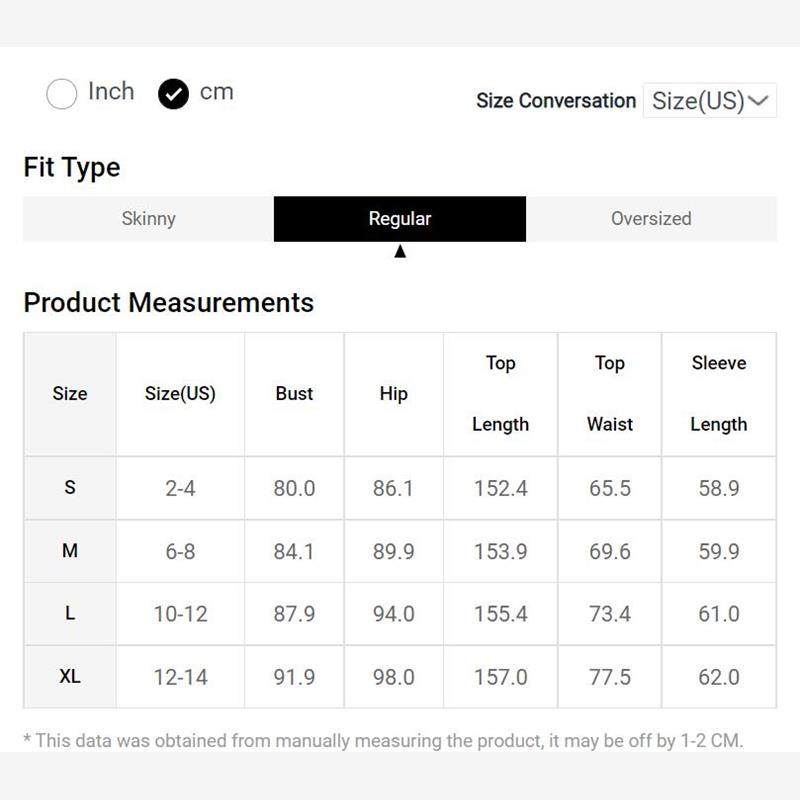800x800 pixels.
Task: Click the Bust column header
Action: [294, 394]
